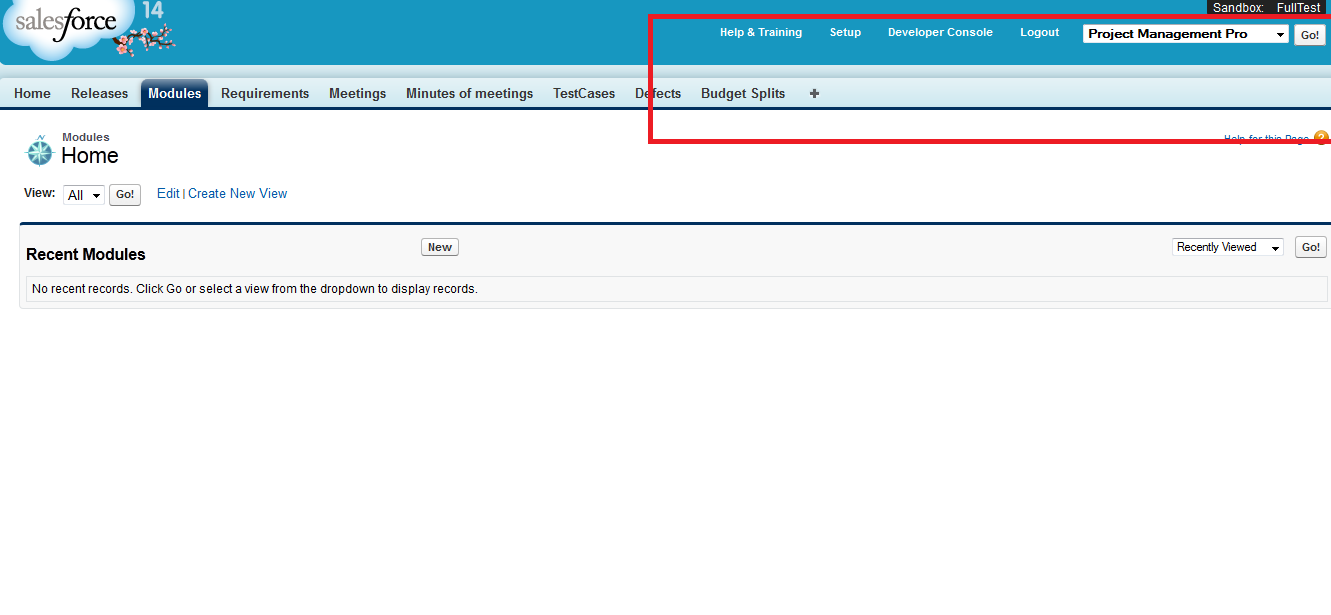Go to the Meetings tab

(x=357, y=93)
